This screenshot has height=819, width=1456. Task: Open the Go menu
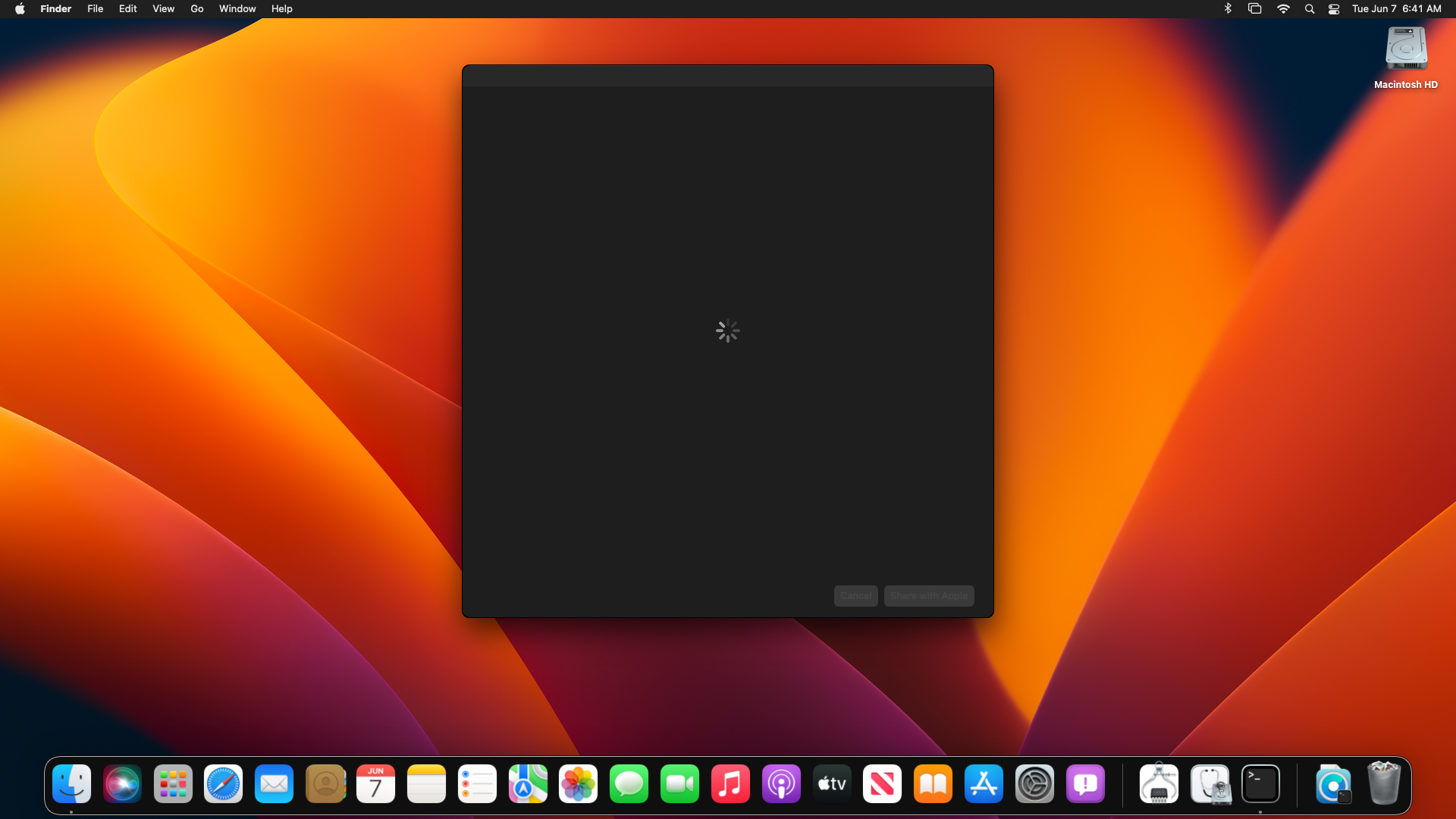pos(197,9)
